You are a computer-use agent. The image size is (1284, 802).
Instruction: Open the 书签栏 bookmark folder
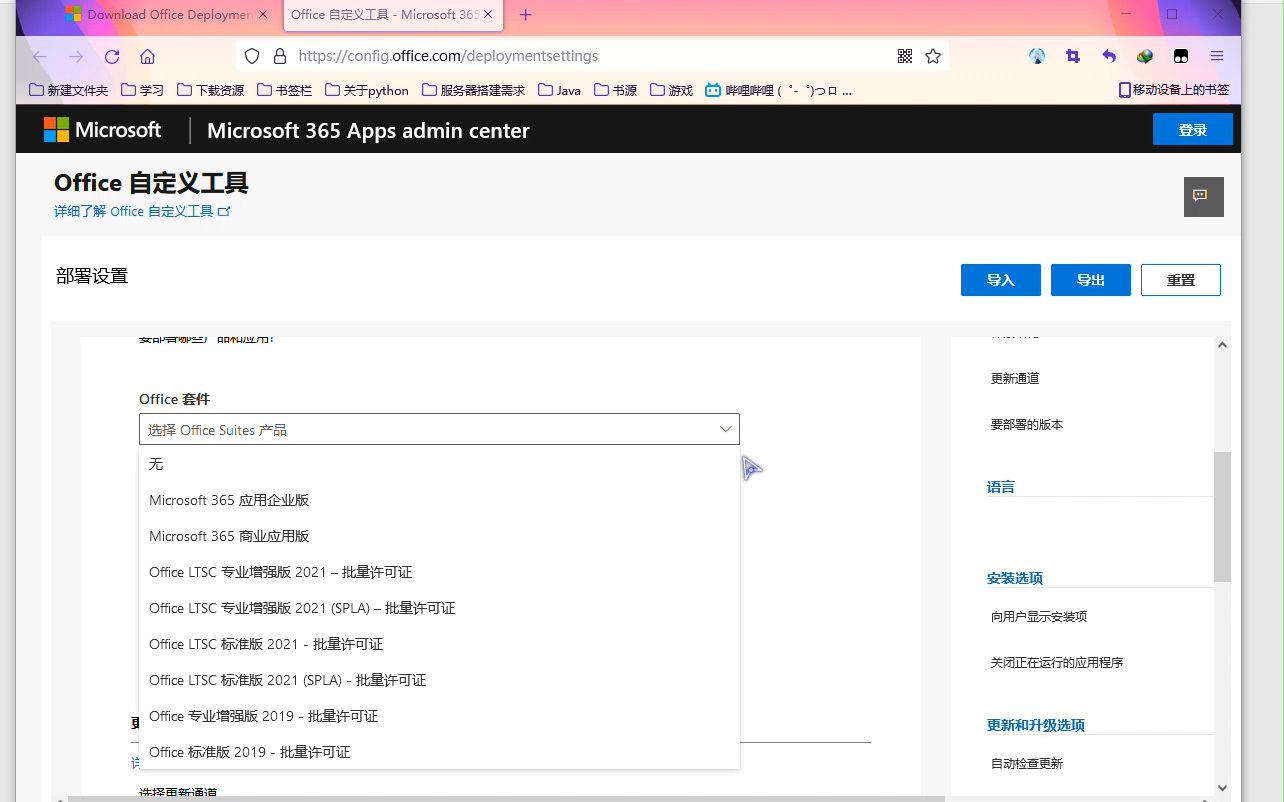(284, 90)
